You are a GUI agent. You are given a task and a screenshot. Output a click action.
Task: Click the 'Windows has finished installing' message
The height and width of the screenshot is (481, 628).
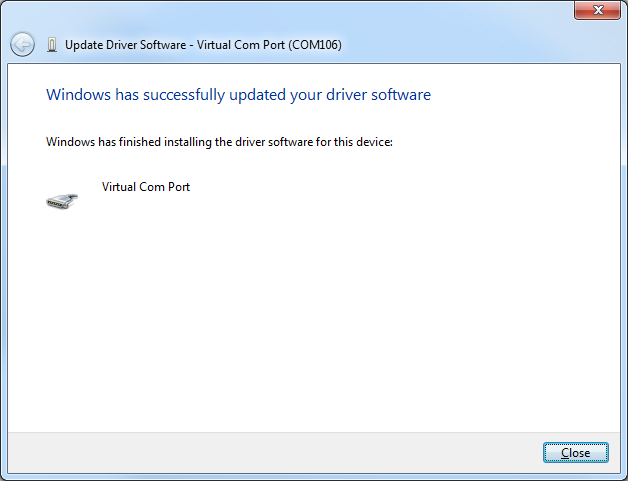click(219, 142)
